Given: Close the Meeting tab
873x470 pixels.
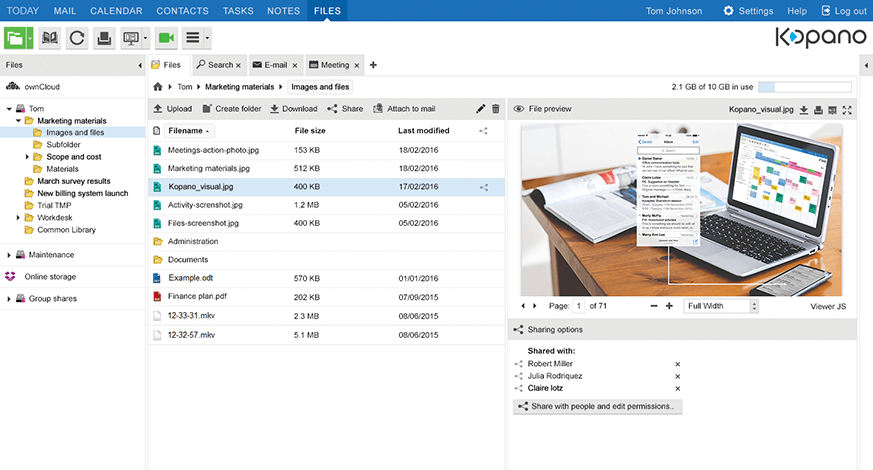Looking at the screenshot, I should point(356,65).
